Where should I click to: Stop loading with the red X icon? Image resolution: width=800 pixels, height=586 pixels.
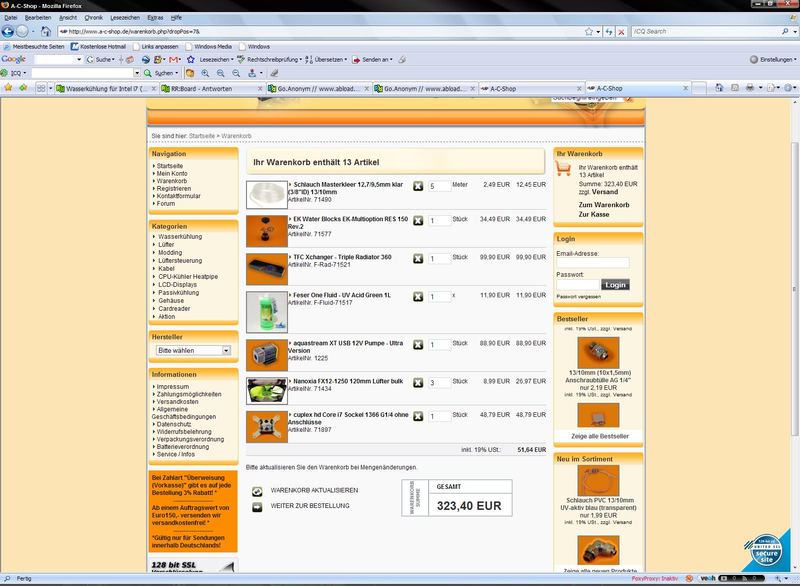[x=621, y=32]
